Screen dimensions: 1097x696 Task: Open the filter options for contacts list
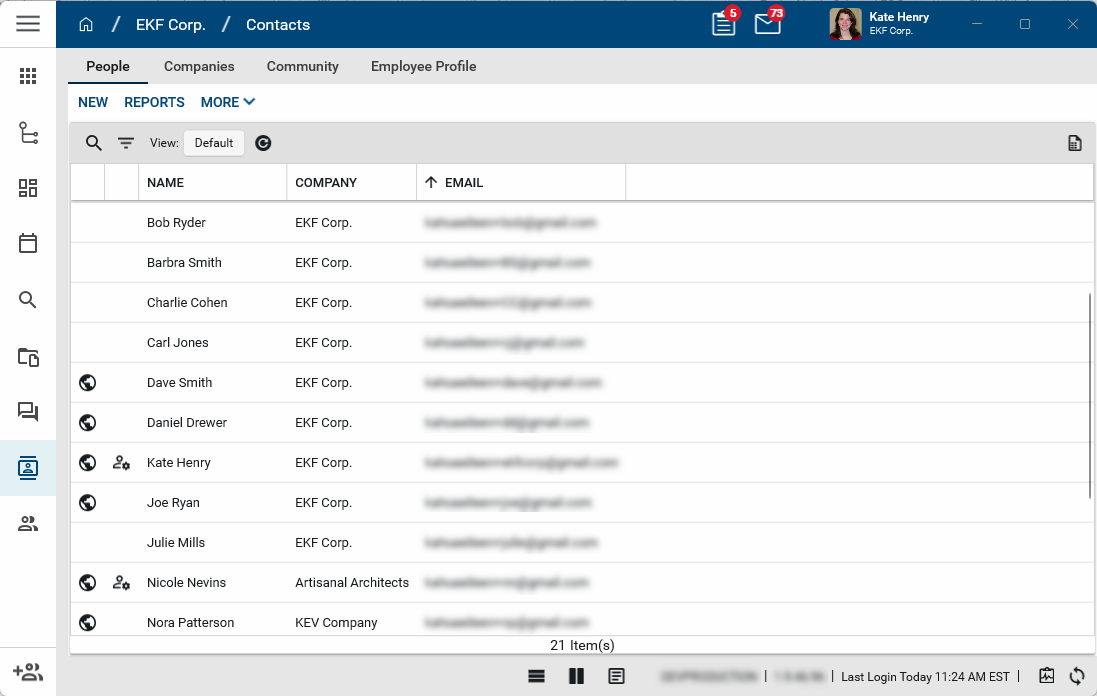point(126,143)
